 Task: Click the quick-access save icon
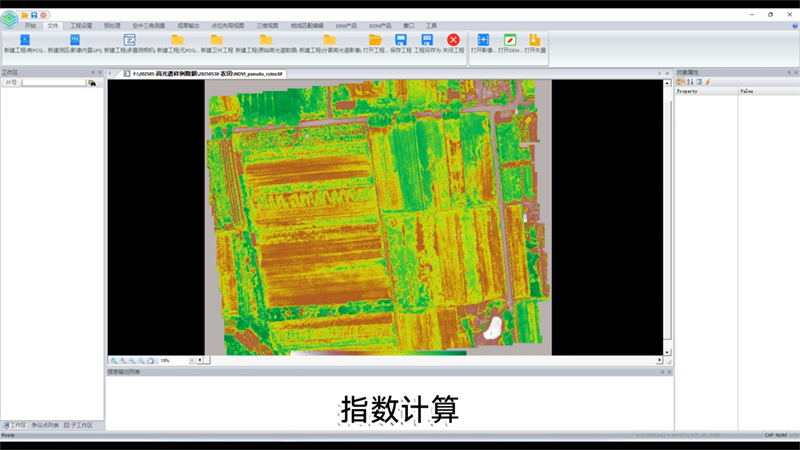click(x=34, y=15)
